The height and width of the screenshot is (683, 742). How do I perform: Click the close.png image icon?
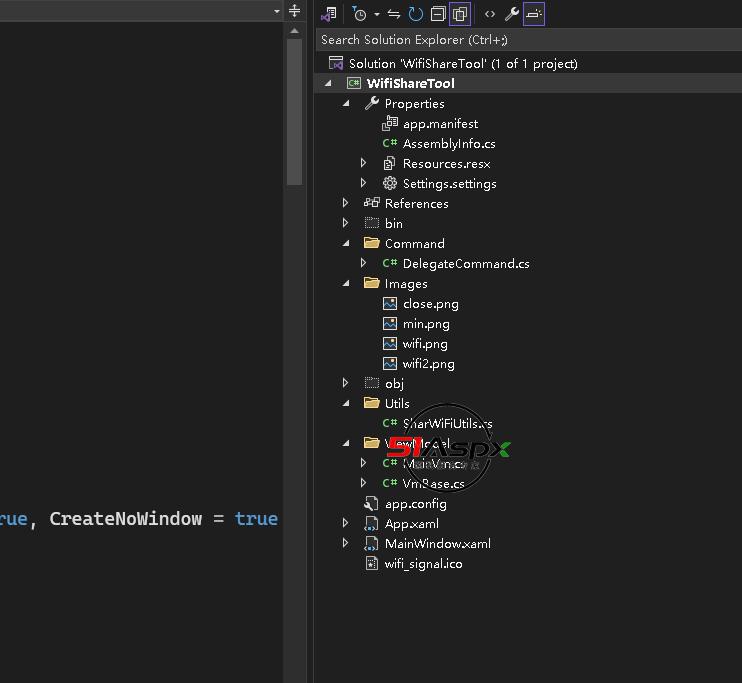pos(390,303)
